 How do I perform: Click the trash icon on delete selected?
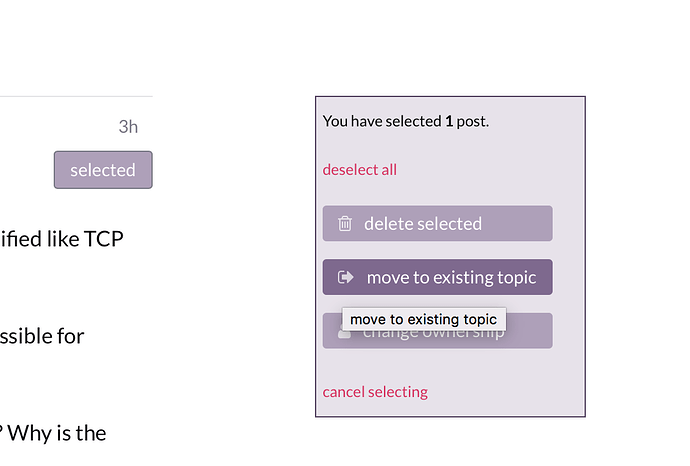pyautogui.click(x=345, y=224)
